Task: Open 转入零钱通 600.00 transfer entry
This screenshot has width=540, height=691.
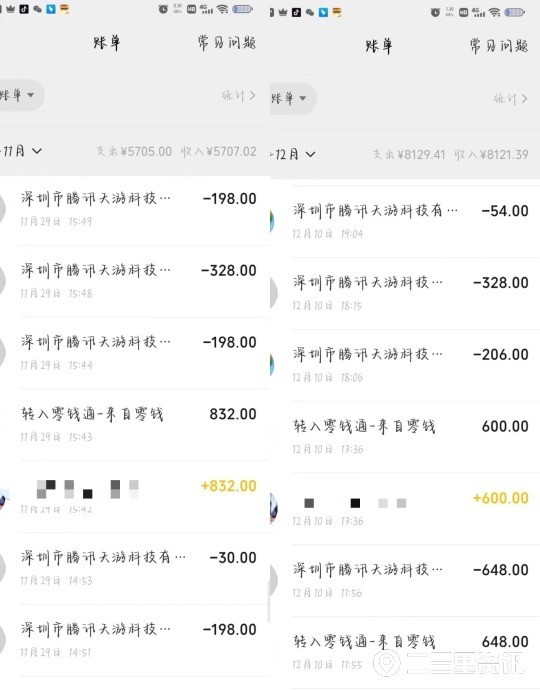Action: (405, 437)
